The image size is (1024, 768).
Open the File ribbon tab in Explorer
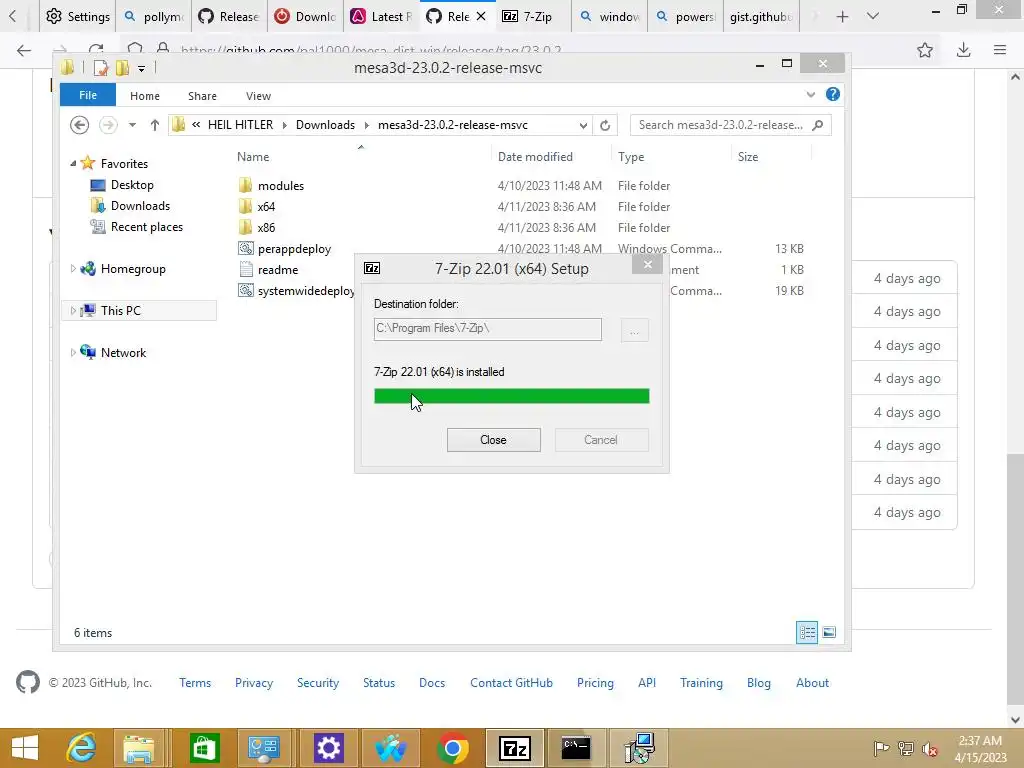pos(88,95)
